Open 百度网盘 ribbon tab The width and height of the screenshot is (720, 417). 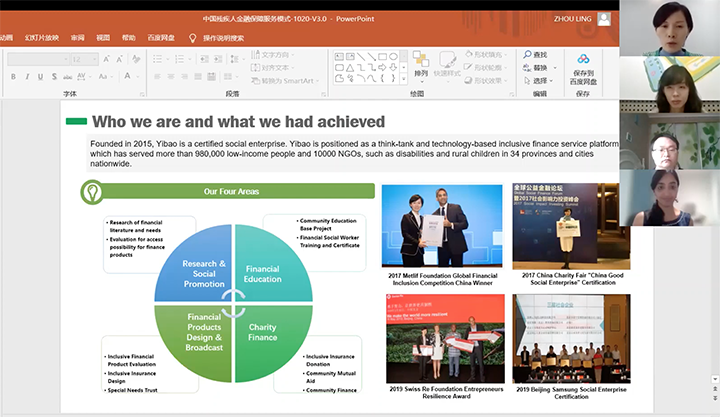tap(161, 38)
